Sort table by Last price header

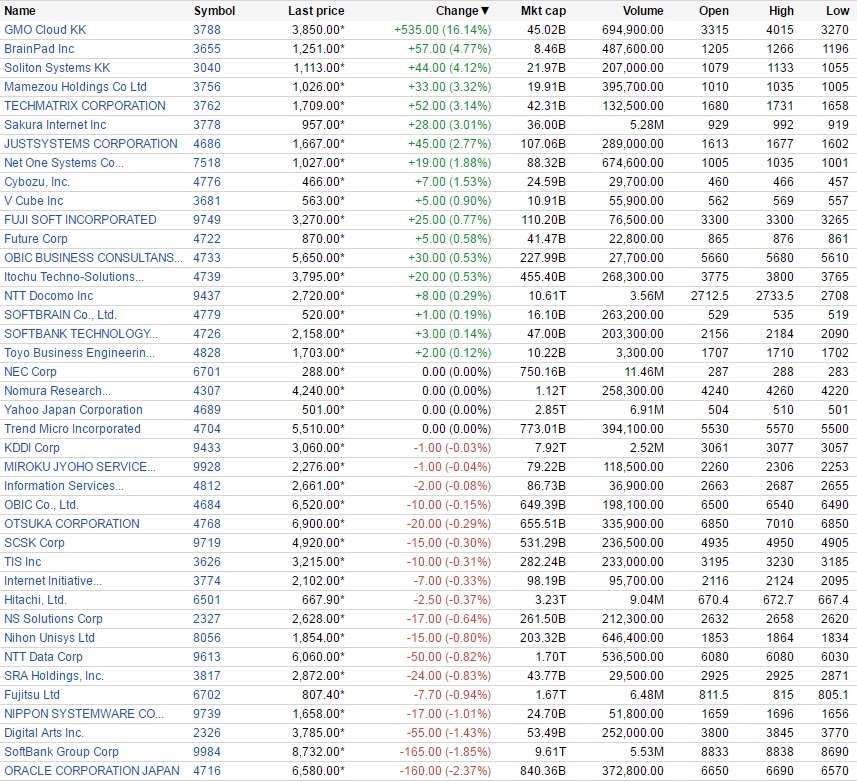[x=316, y=11]
